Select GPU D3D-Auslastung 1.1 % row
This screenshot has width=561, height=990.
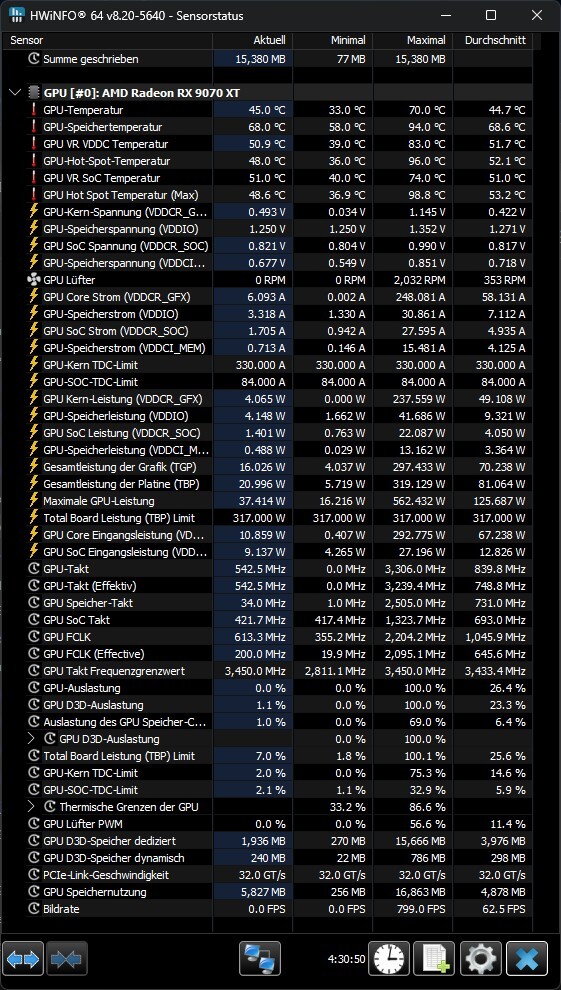point(267,705)
